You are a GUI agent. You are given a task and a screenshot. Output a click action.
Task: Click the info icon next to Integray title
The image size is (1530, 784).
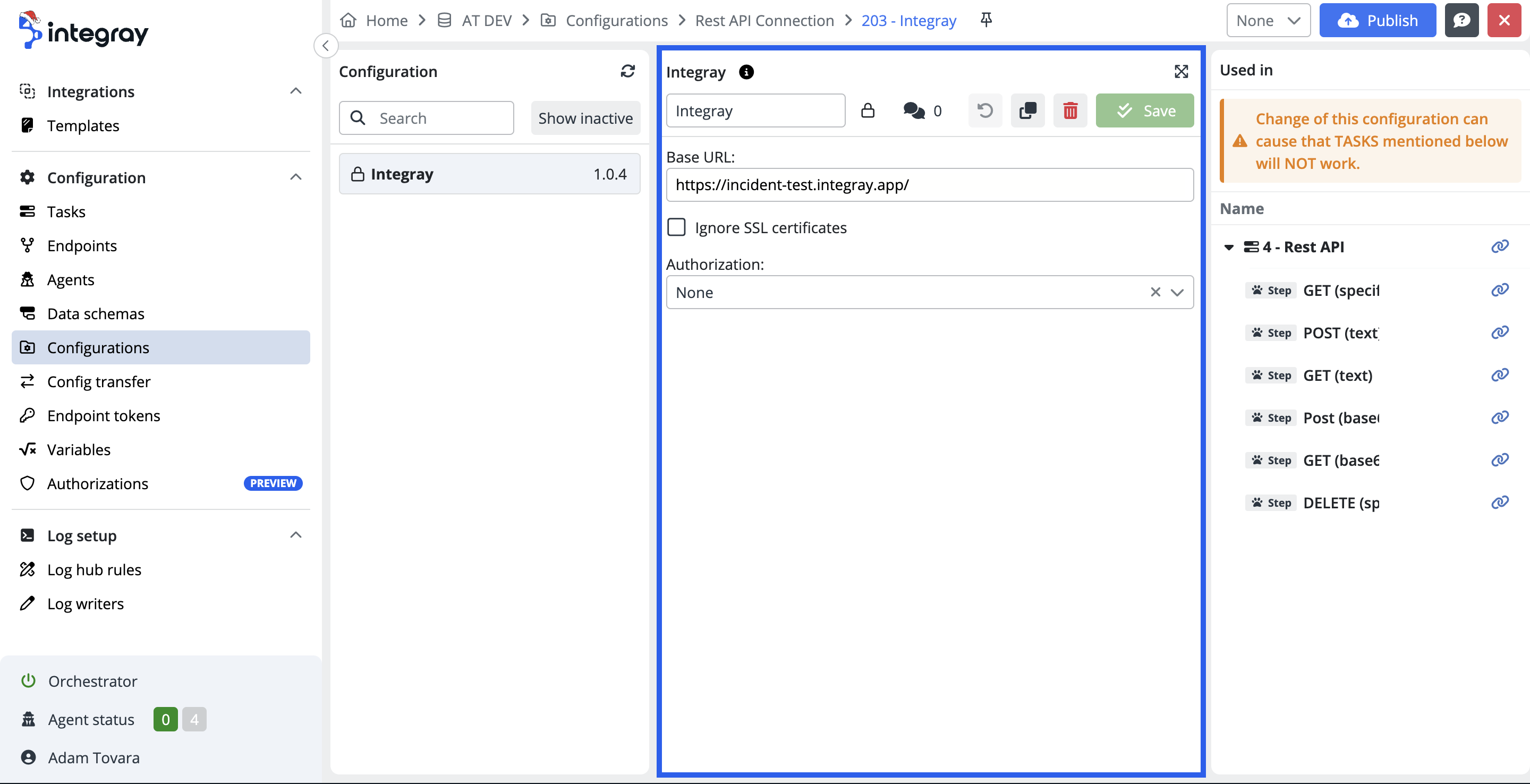(746, 72)
